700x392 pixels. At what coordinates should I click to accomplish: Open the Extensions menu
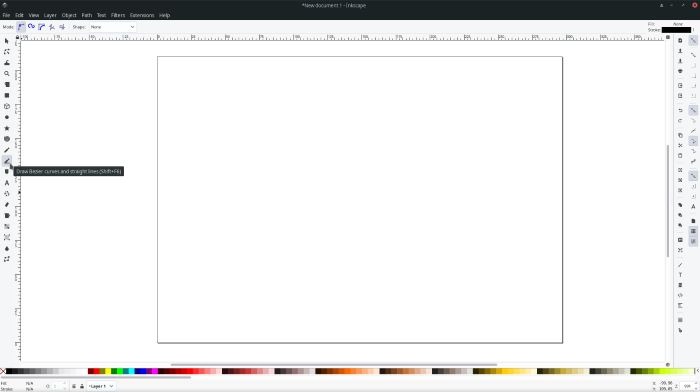click(x=142, y=15)
